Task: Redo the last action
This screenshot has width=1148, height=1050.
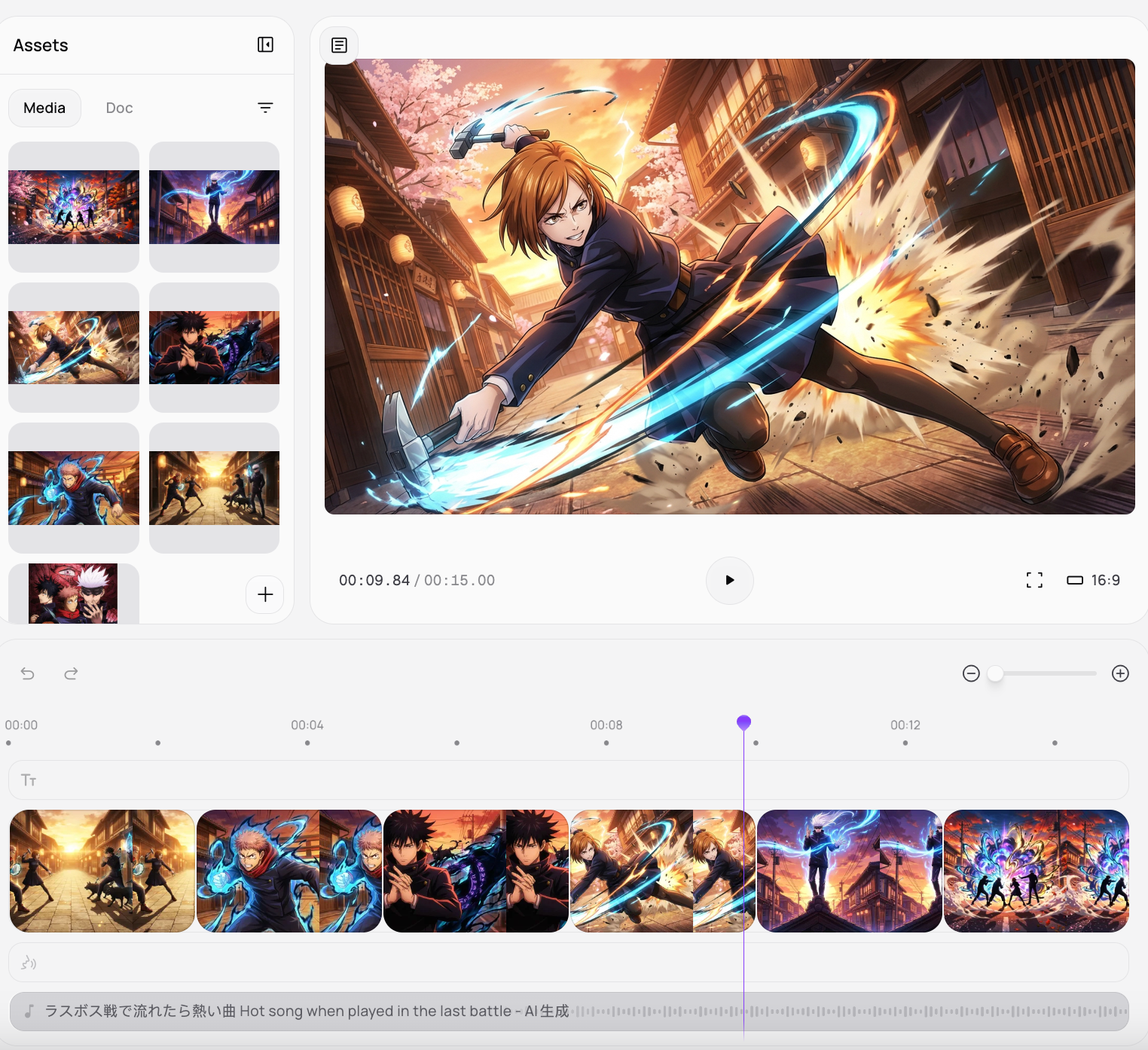Action: [71, 673]
